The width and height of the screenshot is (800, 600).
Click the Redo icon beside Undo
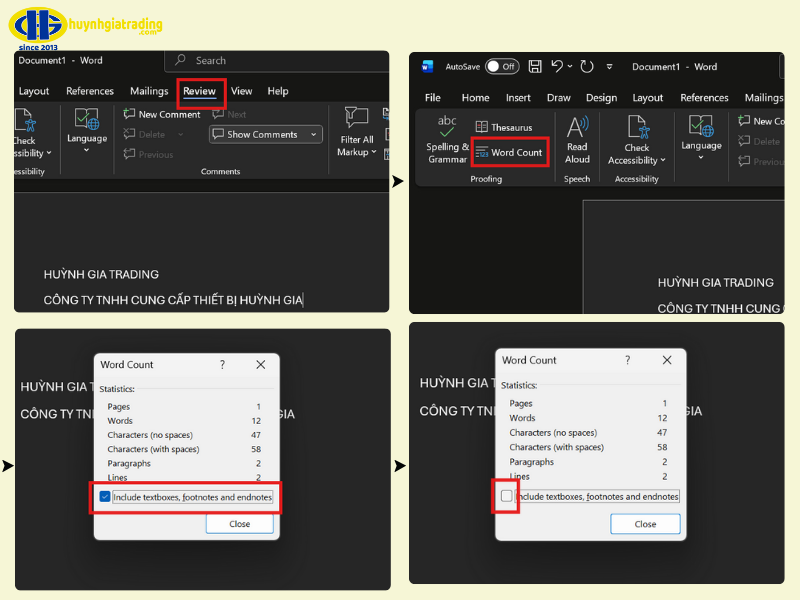pos(586,67)
